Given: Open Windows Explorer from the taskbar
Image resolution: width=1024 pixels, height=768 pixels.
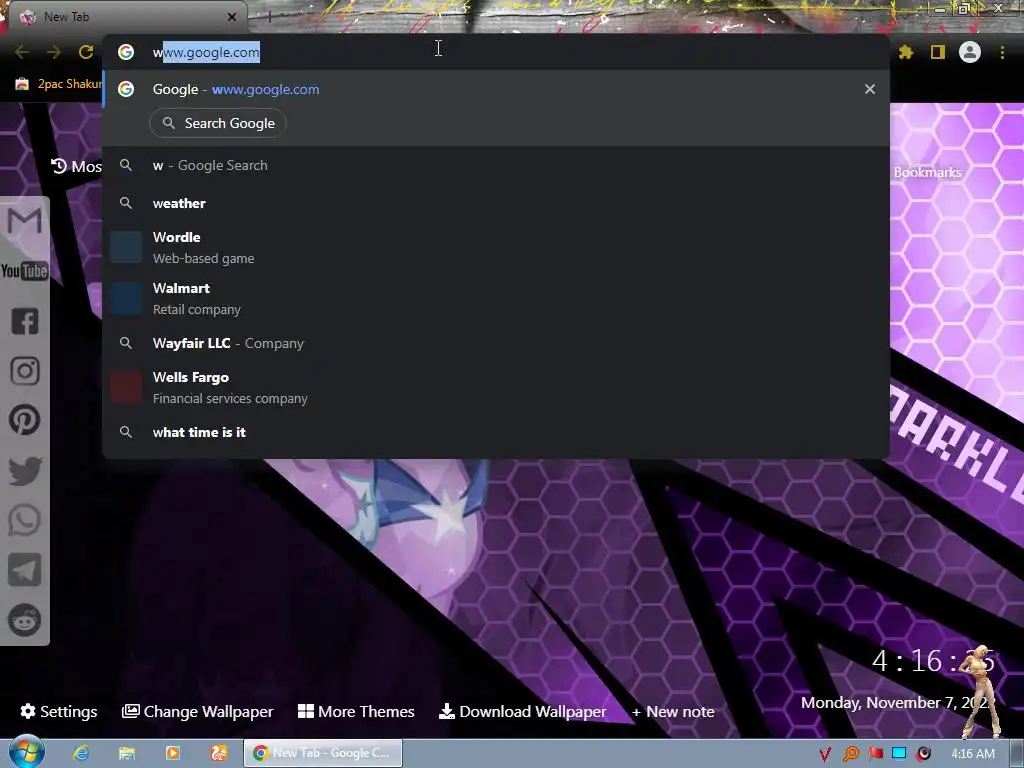Looking at the screenshot, I should (127, 753).
